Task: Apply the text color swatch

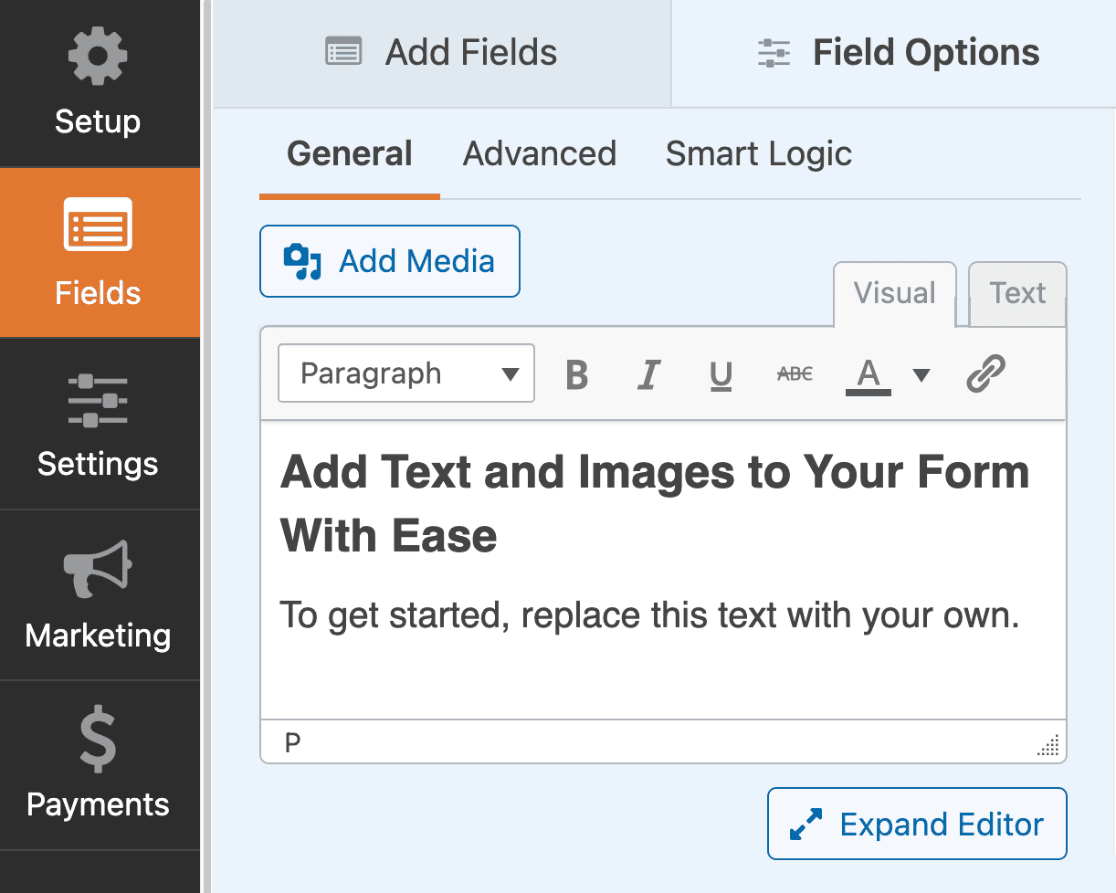Action: (x=868, y=375)
